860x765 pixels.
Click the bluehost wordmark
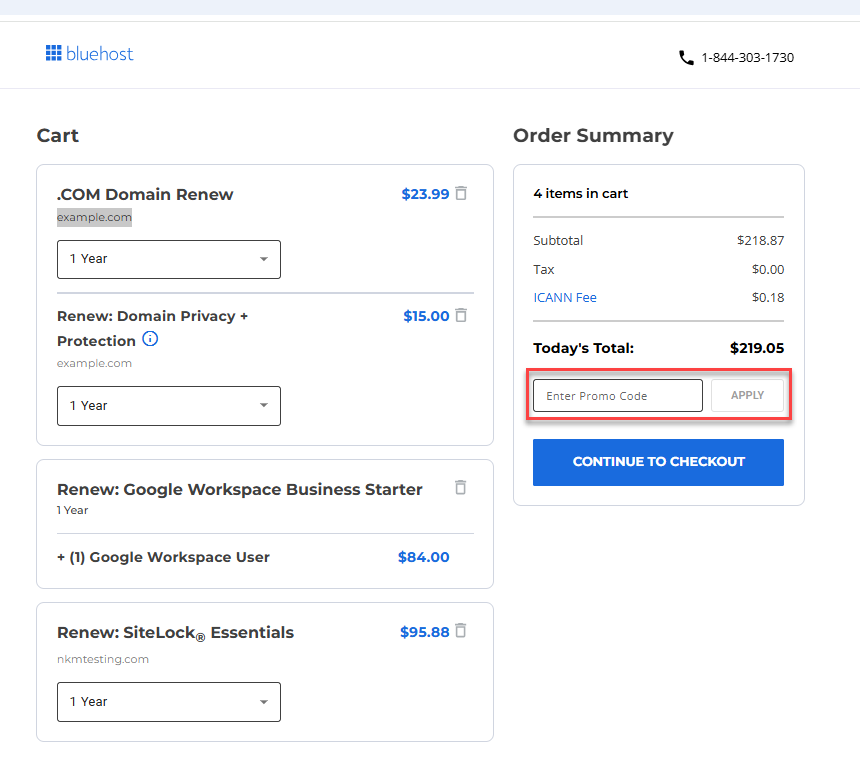(99, 54)
